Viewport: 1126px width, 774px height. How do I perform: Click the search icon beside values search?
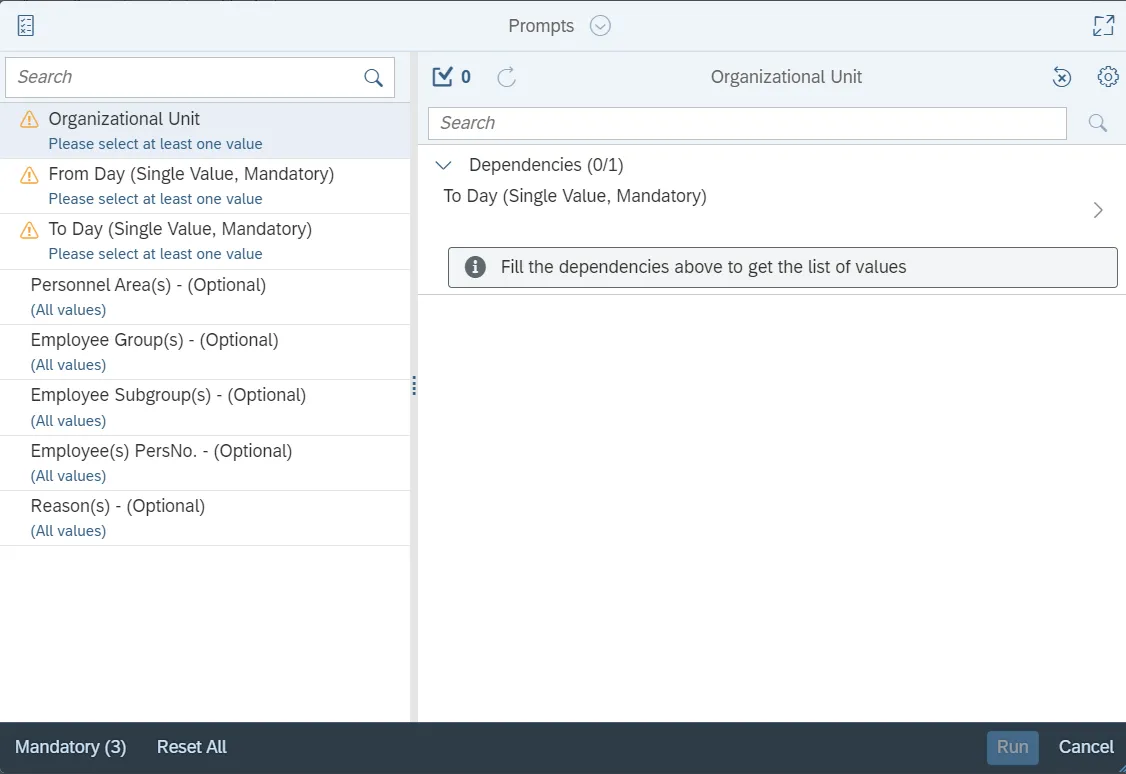pos(1098,123)
